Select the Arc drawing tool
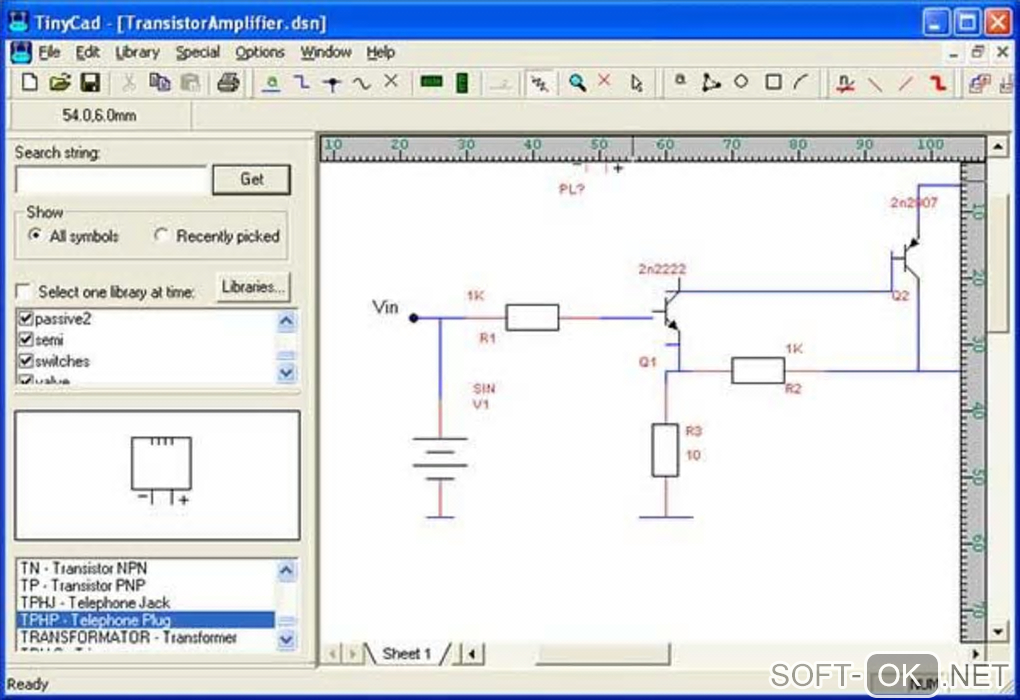Screen dimensions: 1020x700 (801, 82)
